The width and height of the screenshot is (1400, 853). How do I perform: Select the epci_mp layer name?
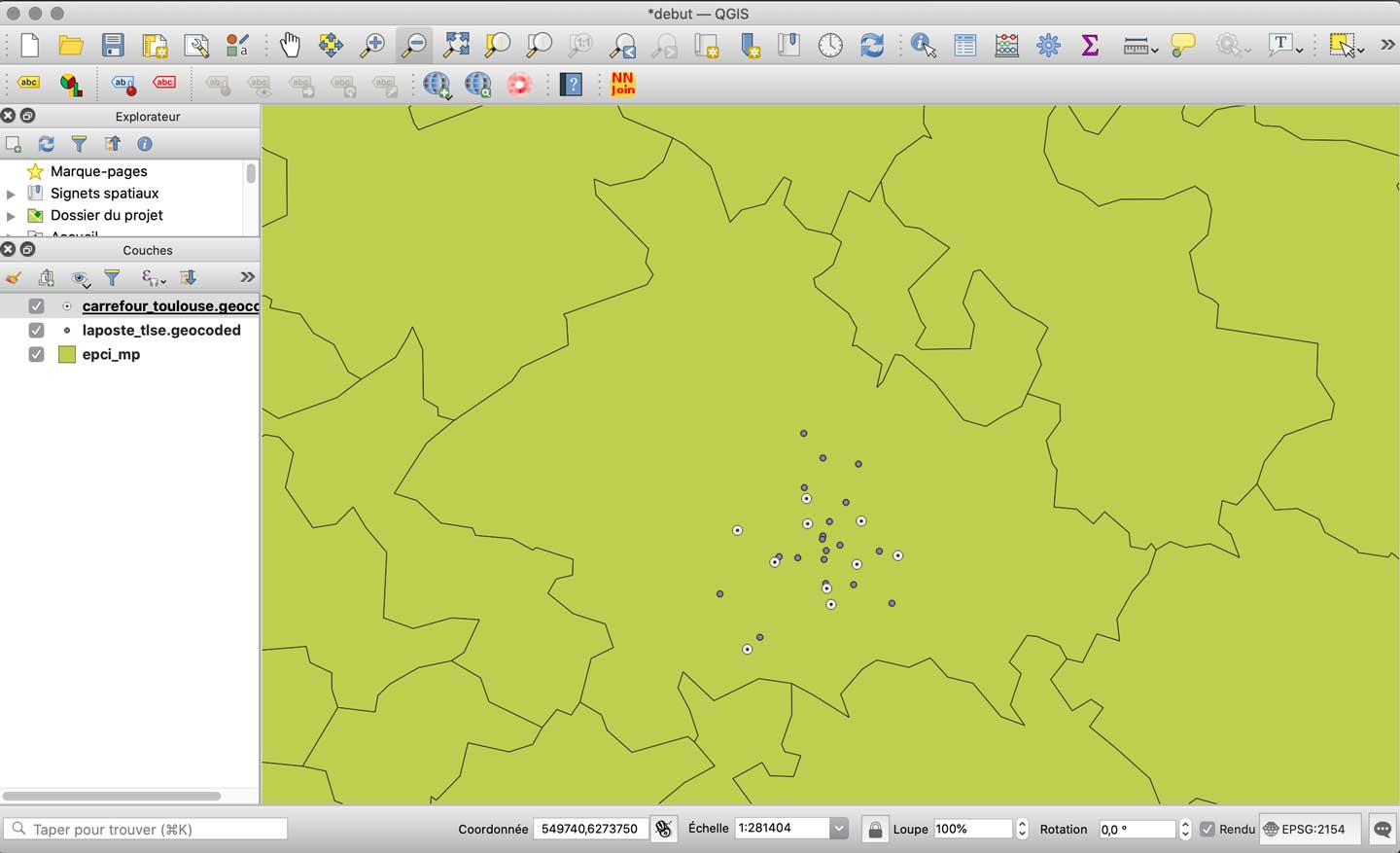tap(111, 354)
